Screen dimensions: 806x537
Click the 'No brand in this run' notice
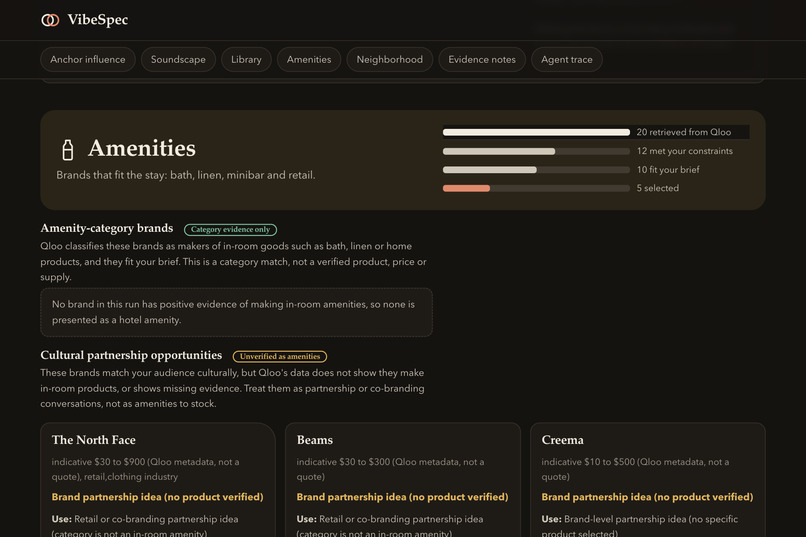(x=236, y=312)
